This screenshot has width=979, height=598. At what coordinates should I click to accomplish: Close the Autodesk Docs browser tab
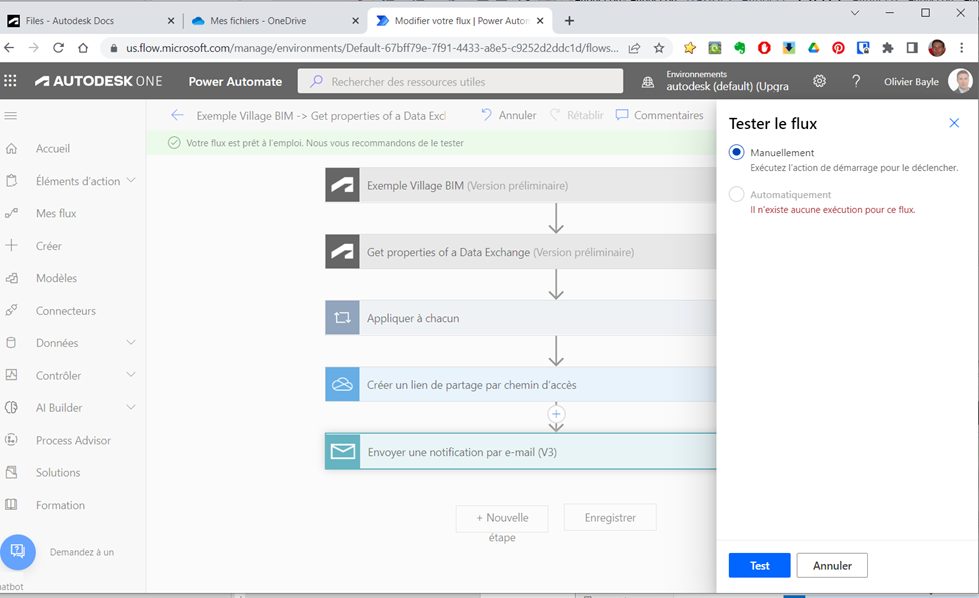click(171, 21)
